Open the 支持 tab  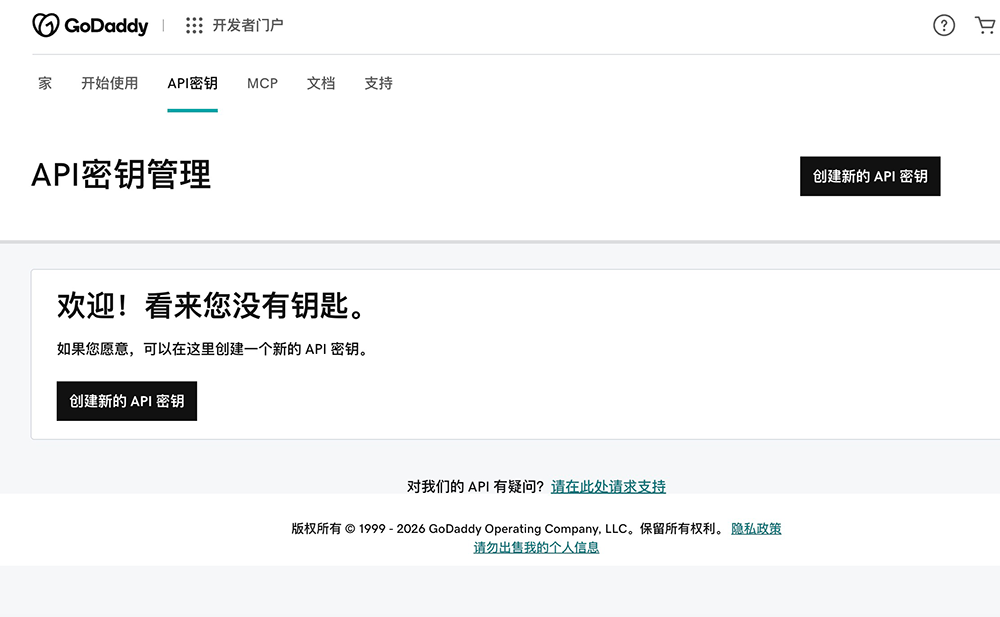pos(379,84)
